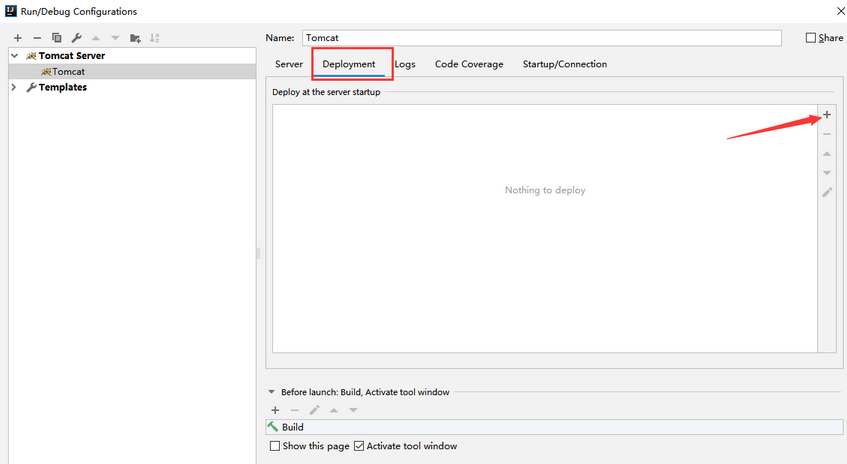This screenshot has height=464, width=847.
Task: Click the IntelliJ logo in title bar
Action: point(11,11)
